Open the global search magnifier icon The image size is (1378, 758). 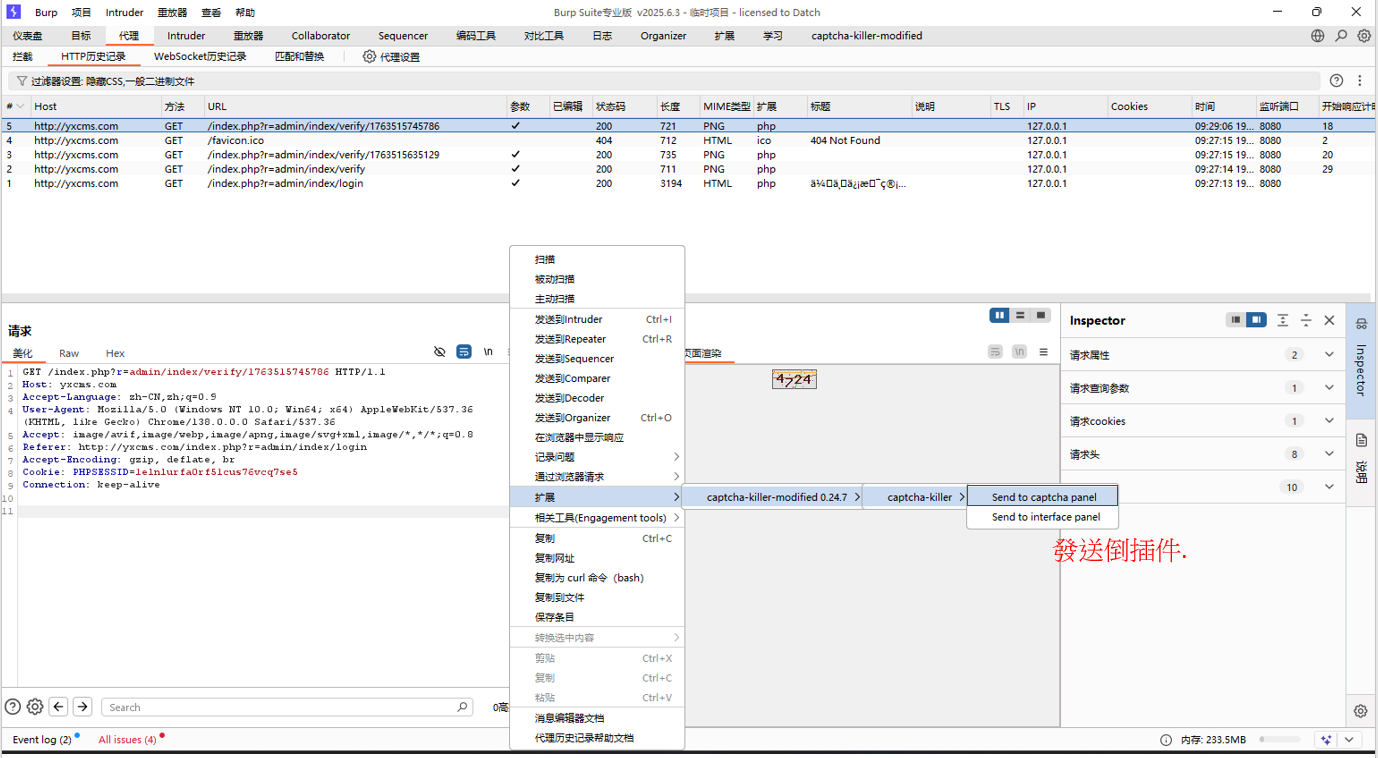click(1341, 35)
